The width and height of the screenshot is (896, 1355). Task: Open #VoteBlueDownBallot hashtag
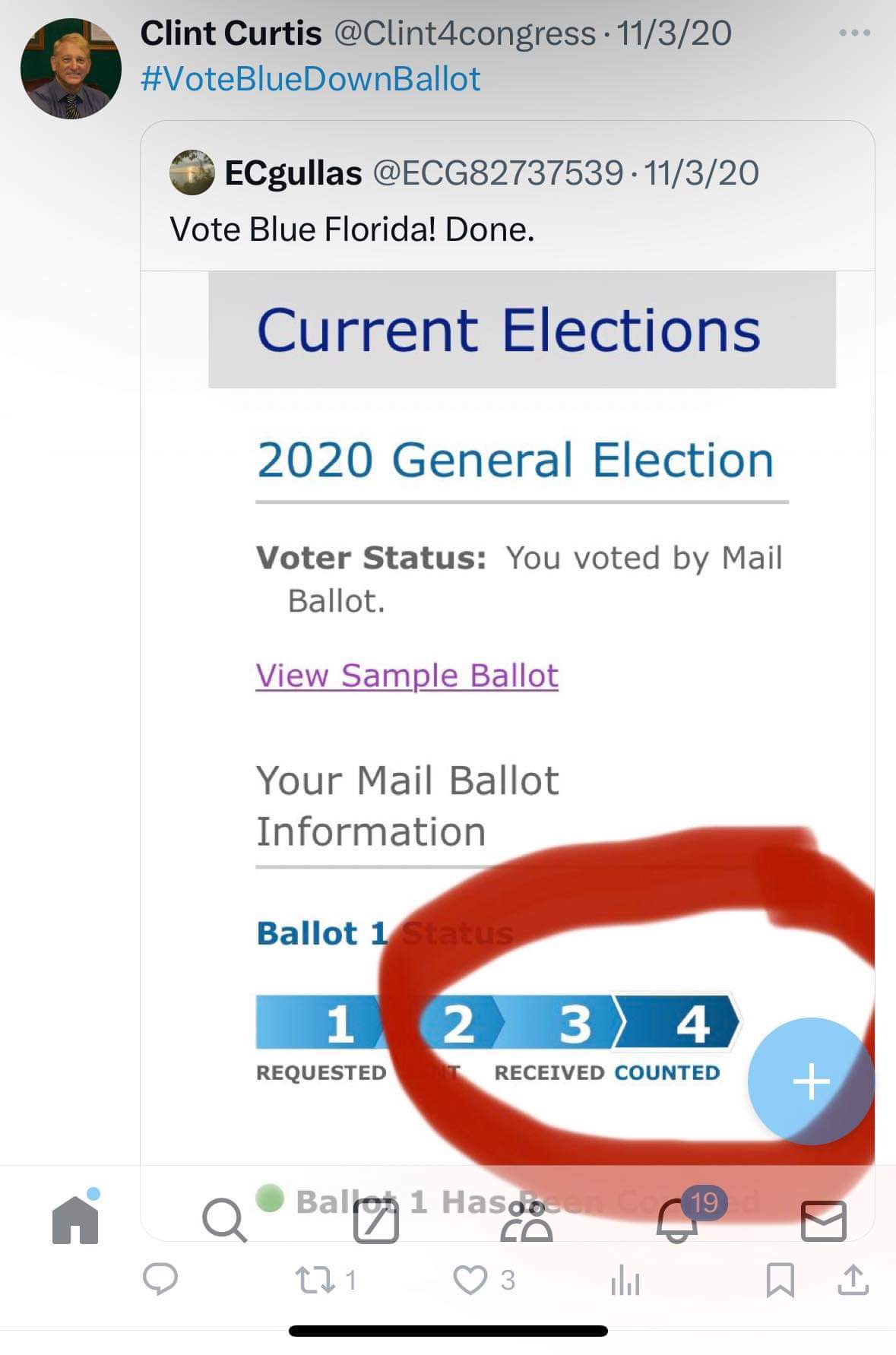310,79
